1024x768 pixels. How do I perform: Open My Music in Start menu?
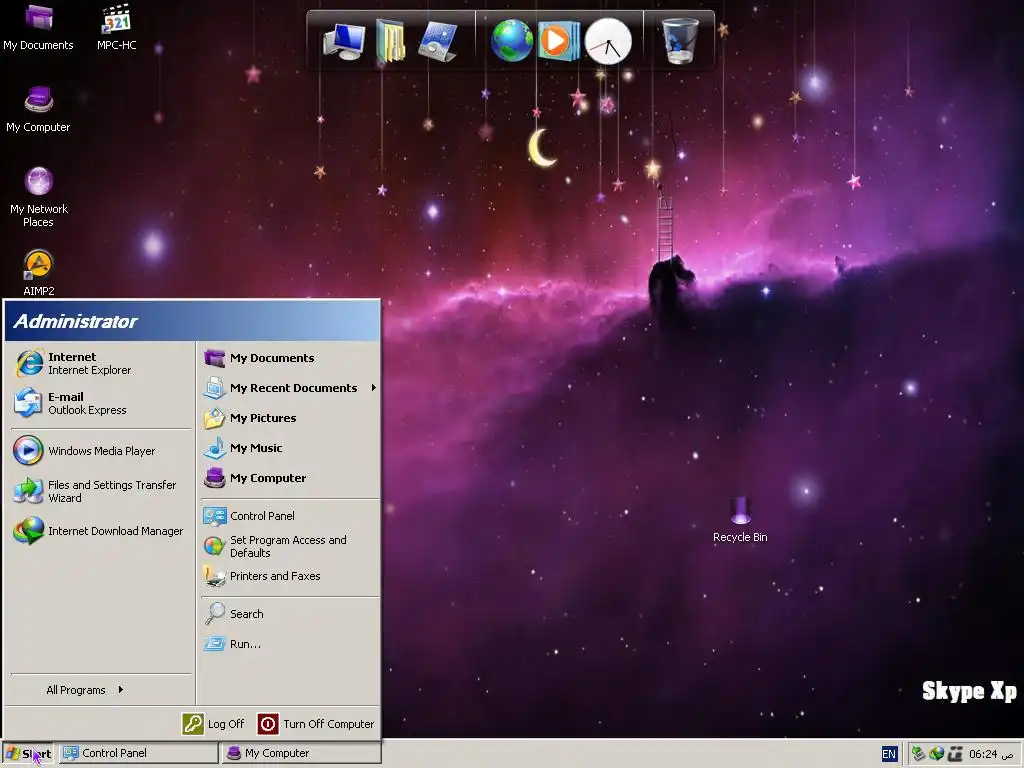pyautogui.click(x=290, y=448)
